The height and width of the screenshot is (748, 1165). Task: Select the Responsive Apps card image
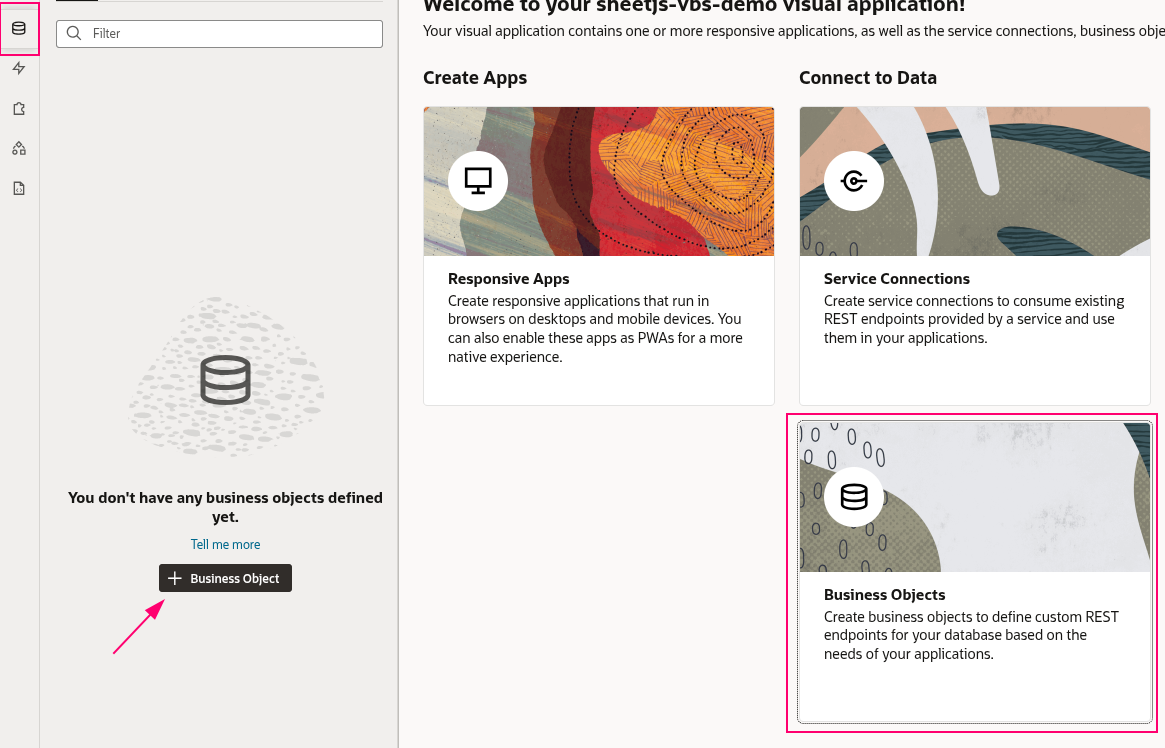pyautogui.click(x=598, y=180)
